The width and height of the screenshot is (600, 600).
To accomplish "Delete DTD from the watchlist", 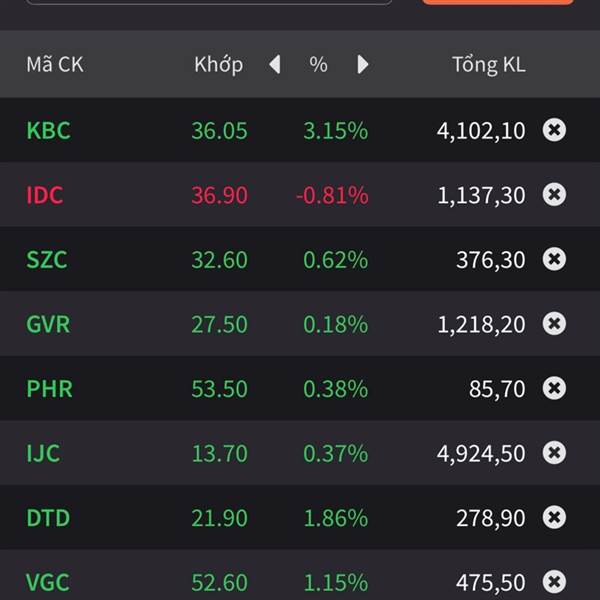I will click(x=554, y=517).
